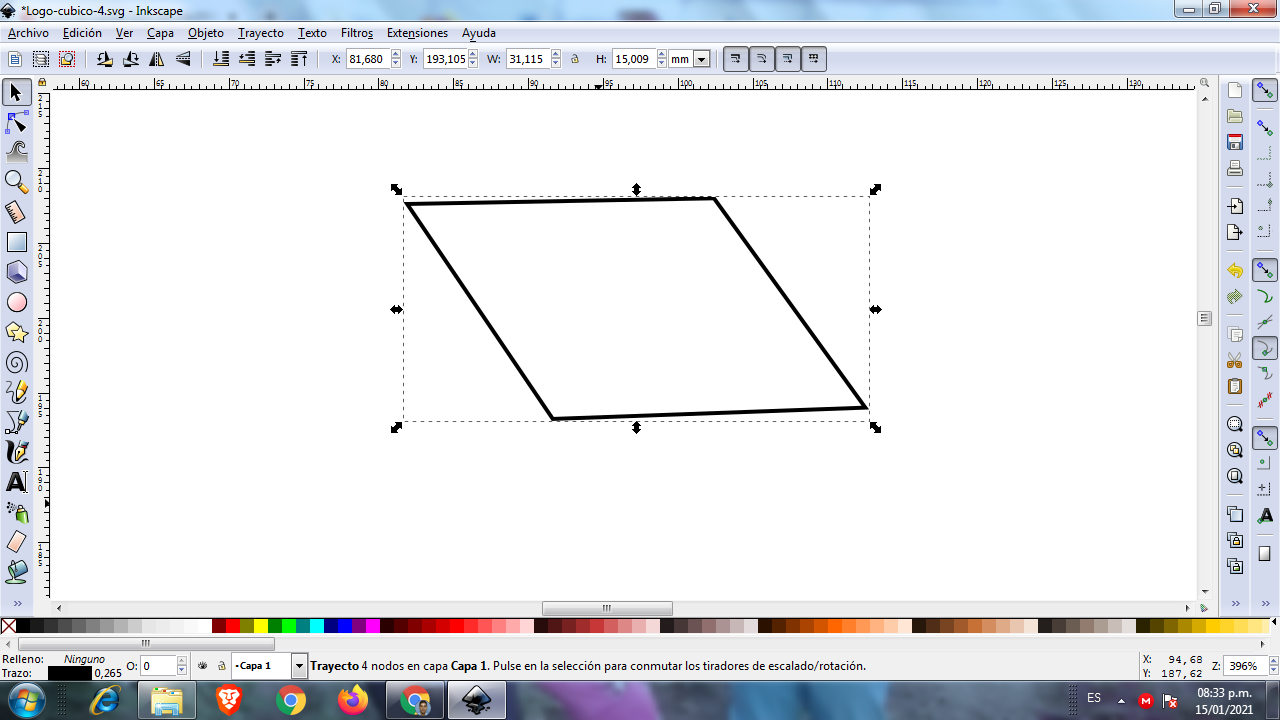The width and height of the screenshot is (1280, 720).
Task: Activate the Zoom magnifier tool
Action: 16,182
